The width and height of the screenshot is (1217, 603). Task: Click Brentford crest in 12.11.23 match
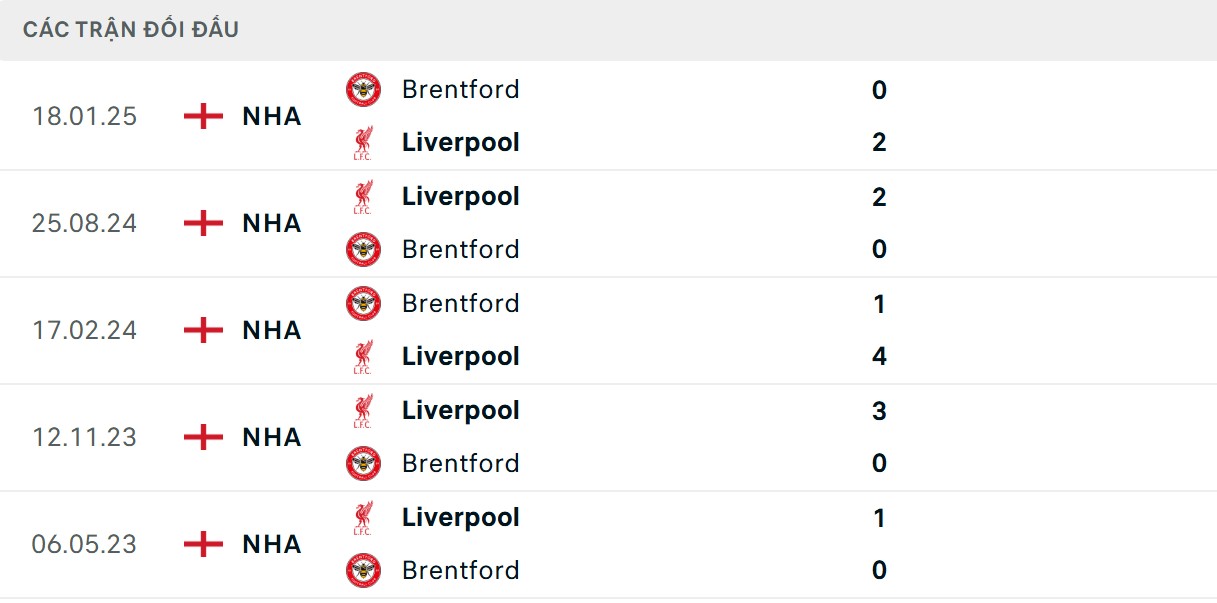pyautogui.click(x=363, y=463)
